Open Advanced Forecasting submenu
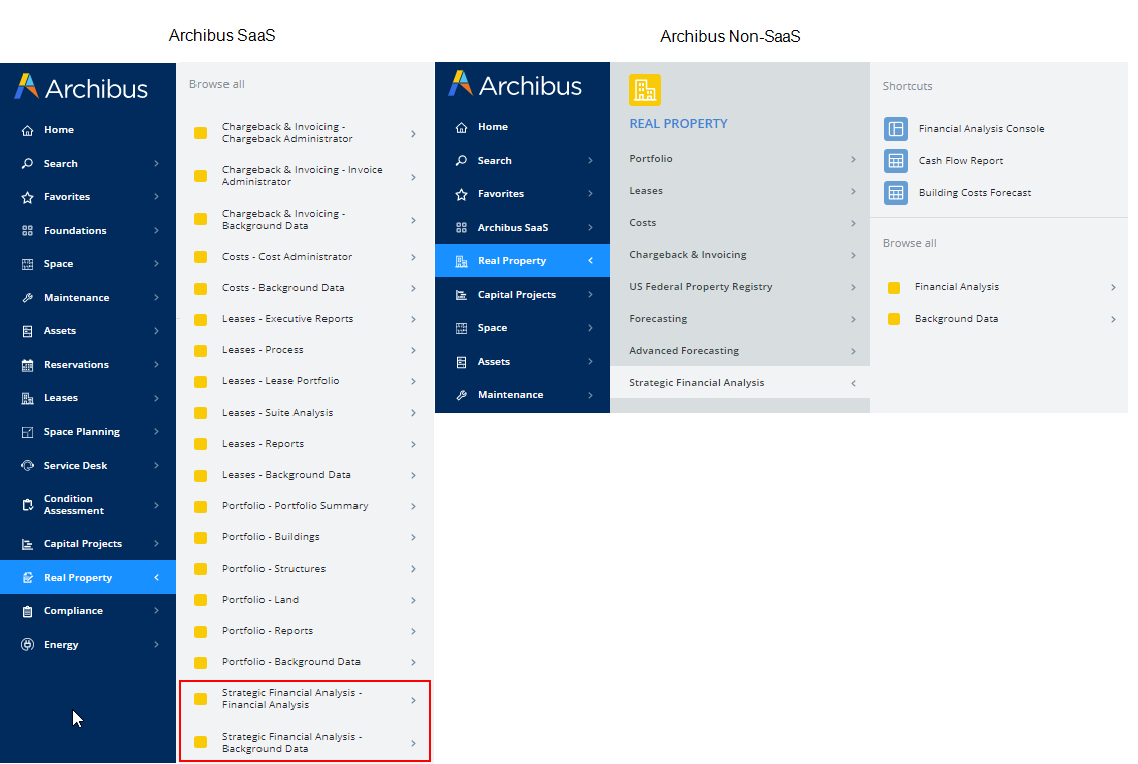This screenshot has height=764, width=1138. [x=740, y=350]
